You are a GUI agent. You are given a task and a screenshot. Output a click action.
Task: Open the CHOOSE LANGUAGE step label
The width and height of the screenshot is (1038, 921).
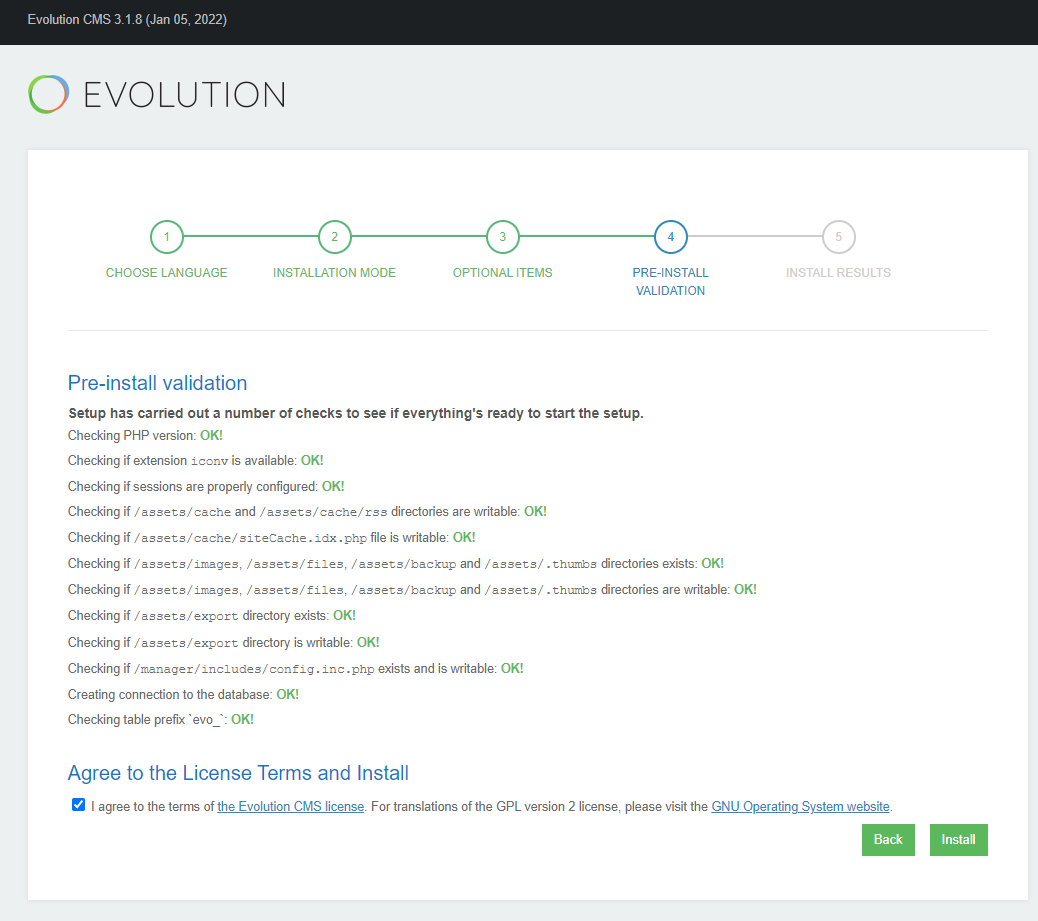coord(166,272)
